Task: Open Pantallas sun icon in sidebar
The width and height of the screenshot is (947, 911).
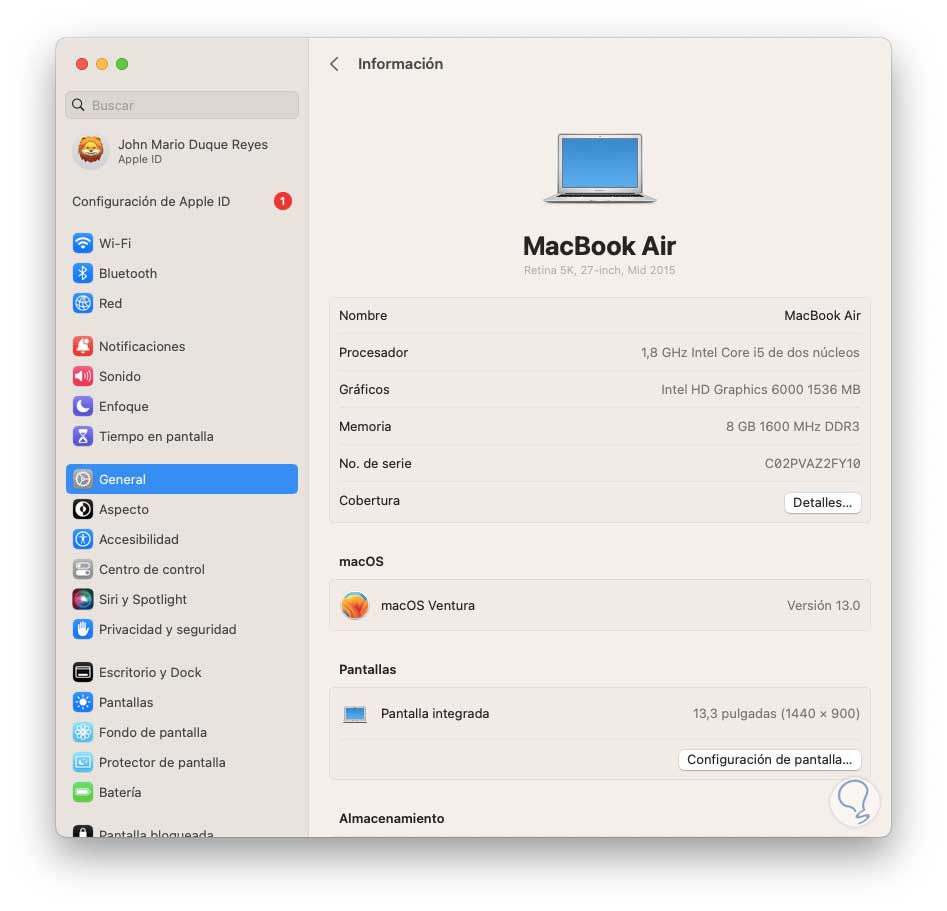Action: coord(83,702)
